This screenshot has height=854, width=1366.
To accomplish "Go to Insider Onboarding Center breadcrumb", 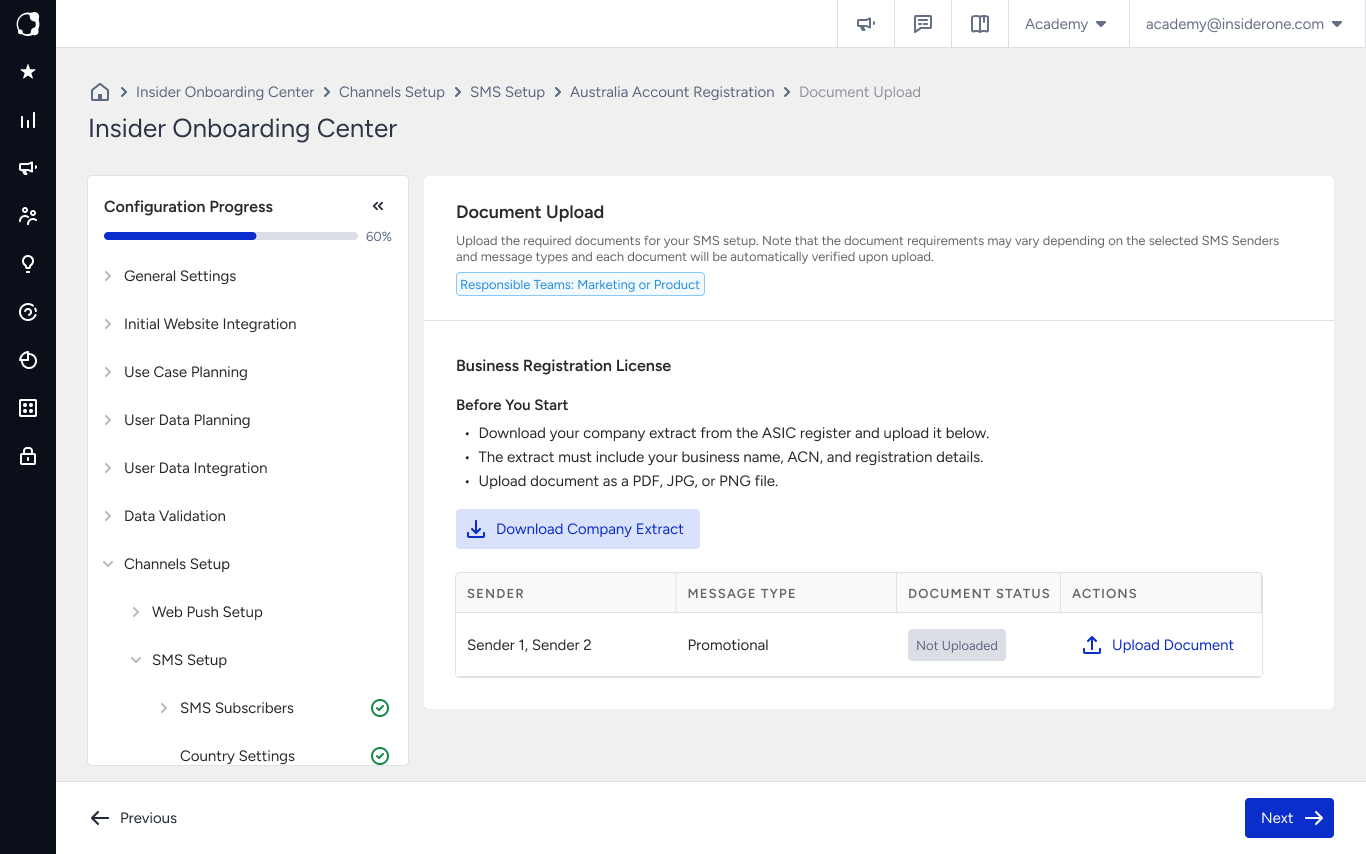I will pyautogui.click(x=225, y=92).
